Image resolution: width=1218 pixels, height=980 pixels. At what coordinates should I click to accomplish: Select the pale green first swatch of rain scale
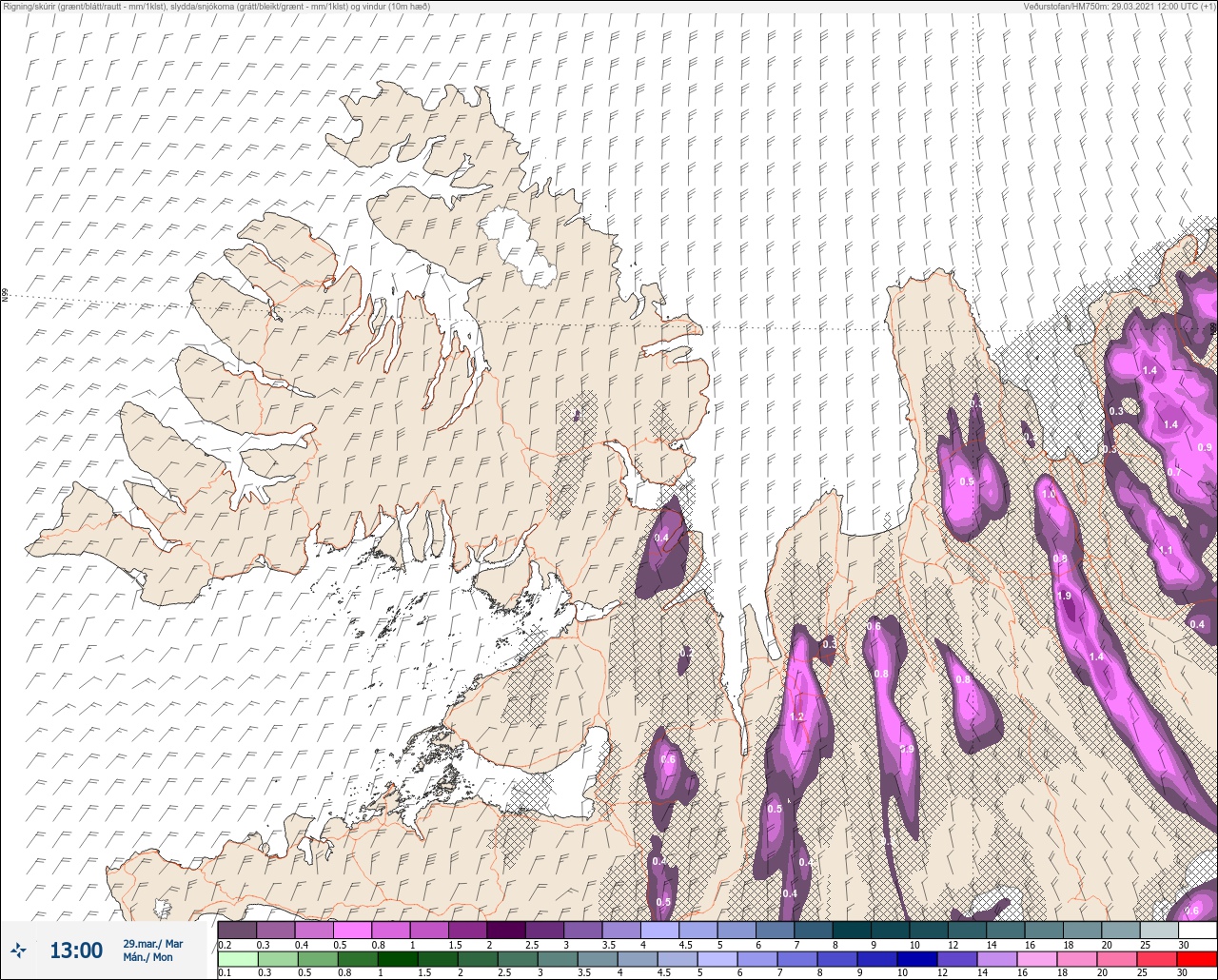[237, 959]
